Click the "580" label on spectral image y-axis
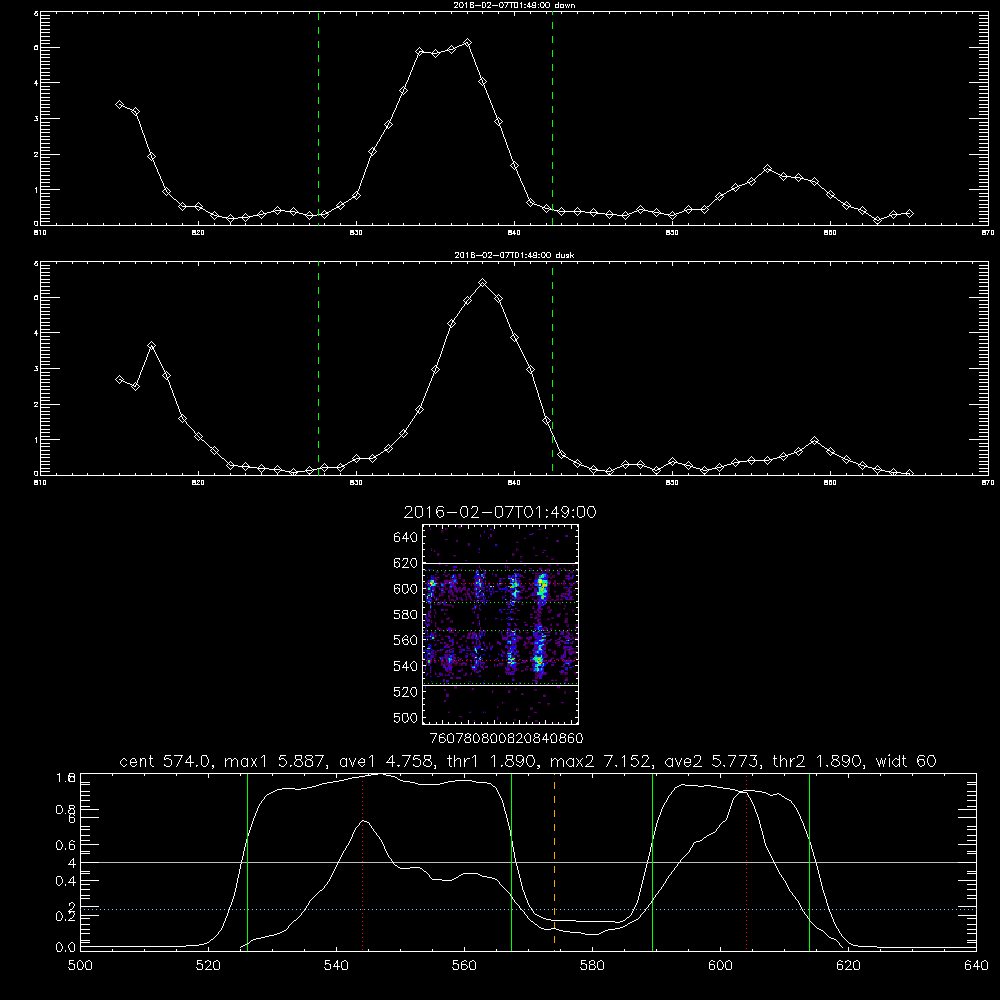 [406, 615]
